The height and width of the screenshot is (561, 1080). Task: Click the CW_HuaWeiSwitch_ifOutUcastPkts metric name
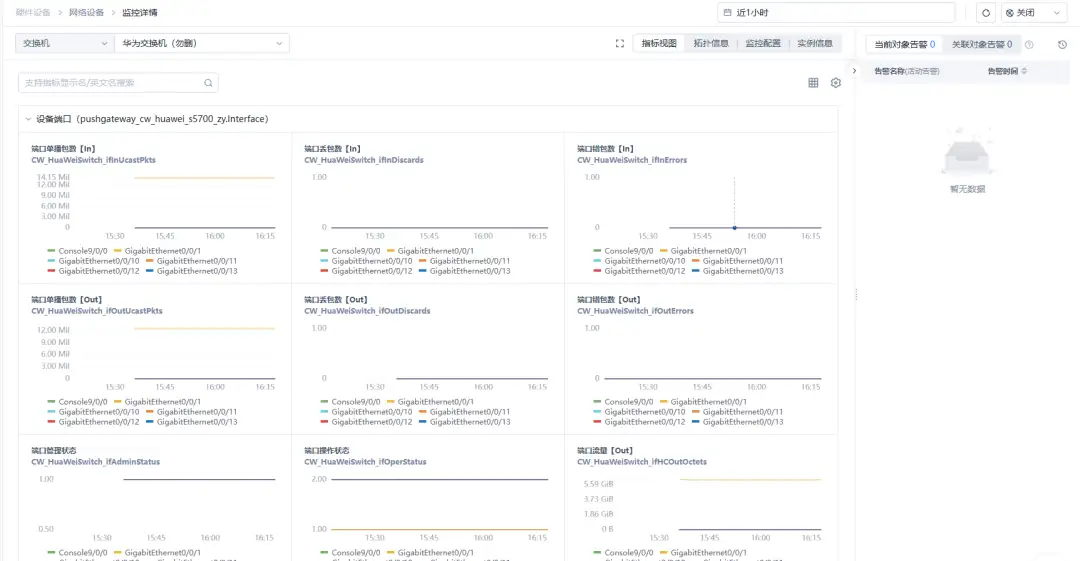click(97, 311)
